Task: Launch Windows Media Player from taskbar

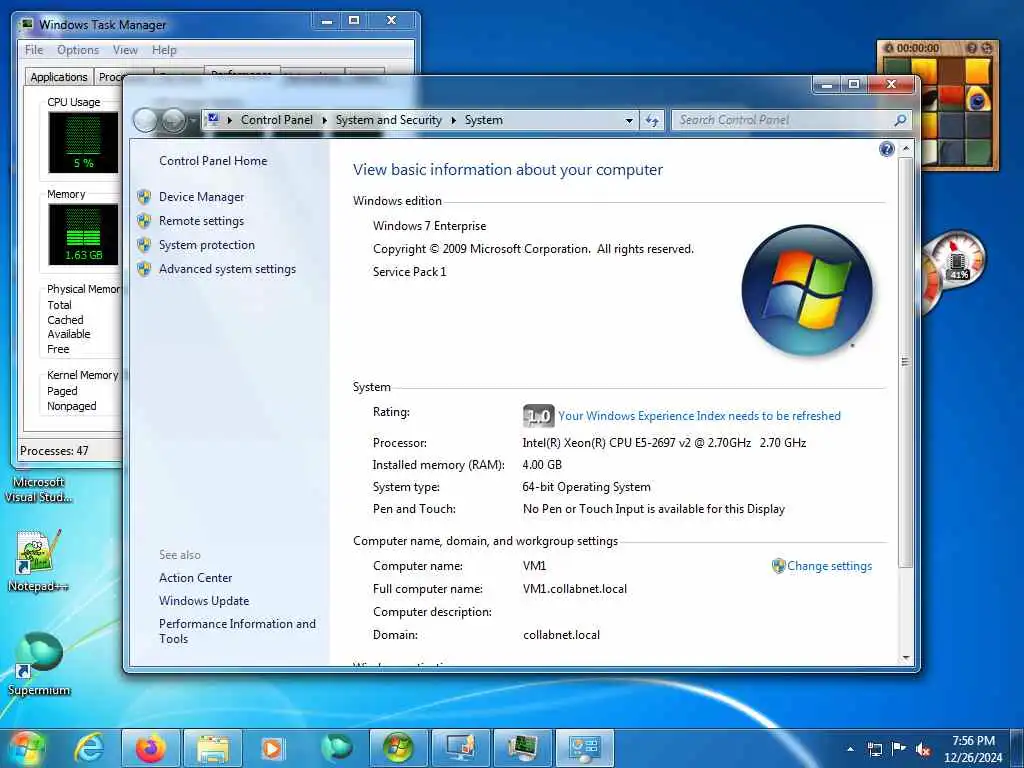Action: point(272,748)
